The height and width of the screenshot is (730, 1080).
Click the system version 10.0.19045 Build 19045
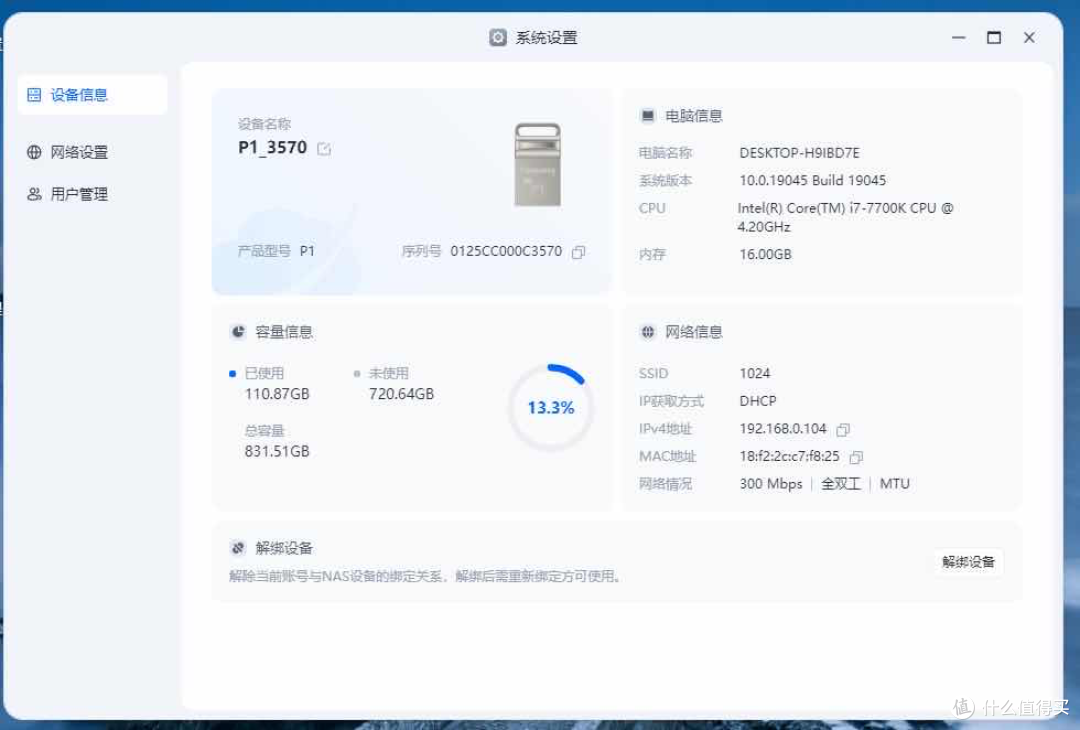(812, 180)
